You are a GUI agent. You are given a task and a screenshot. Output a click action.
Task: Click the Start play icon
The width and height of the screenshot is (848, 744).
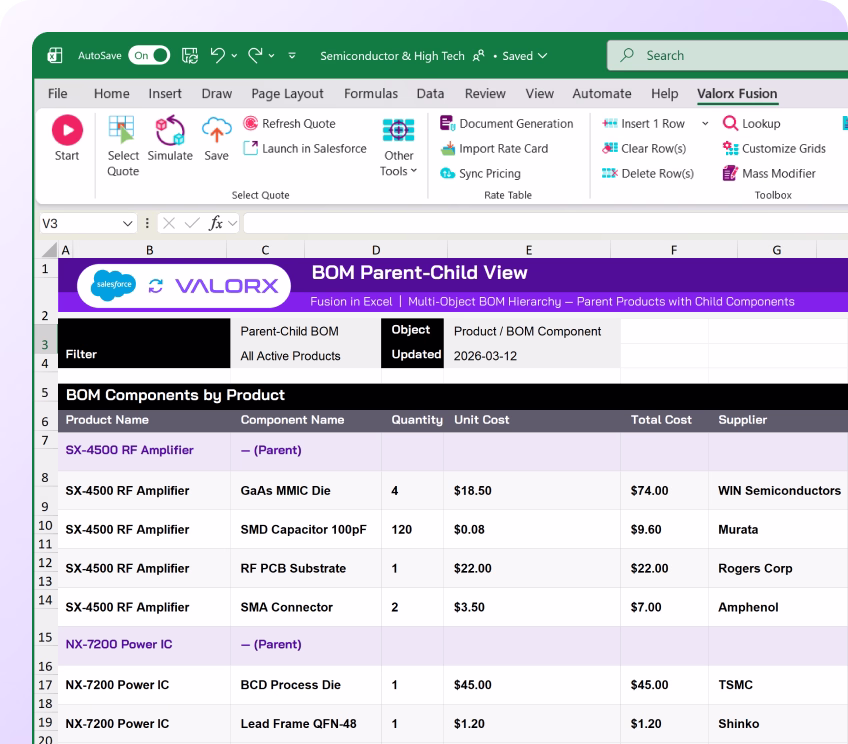[68, 130]
